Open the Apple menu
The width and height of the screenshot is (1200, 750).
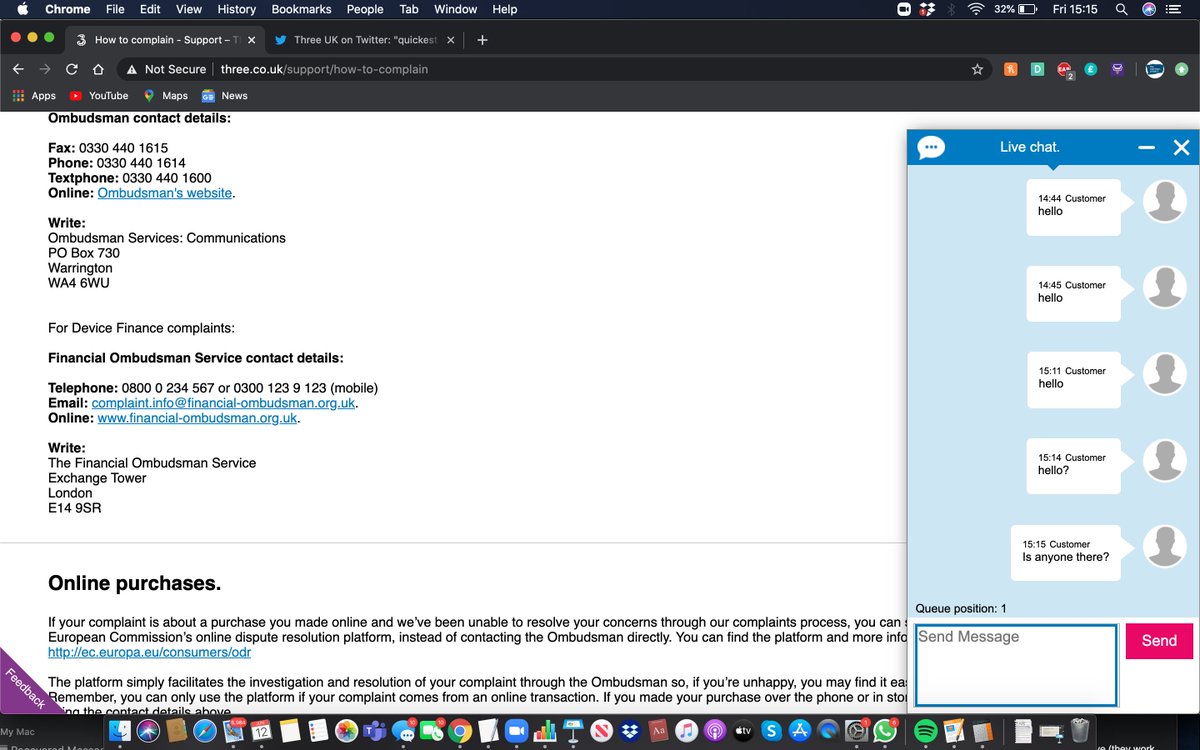[x=21, y=9]
